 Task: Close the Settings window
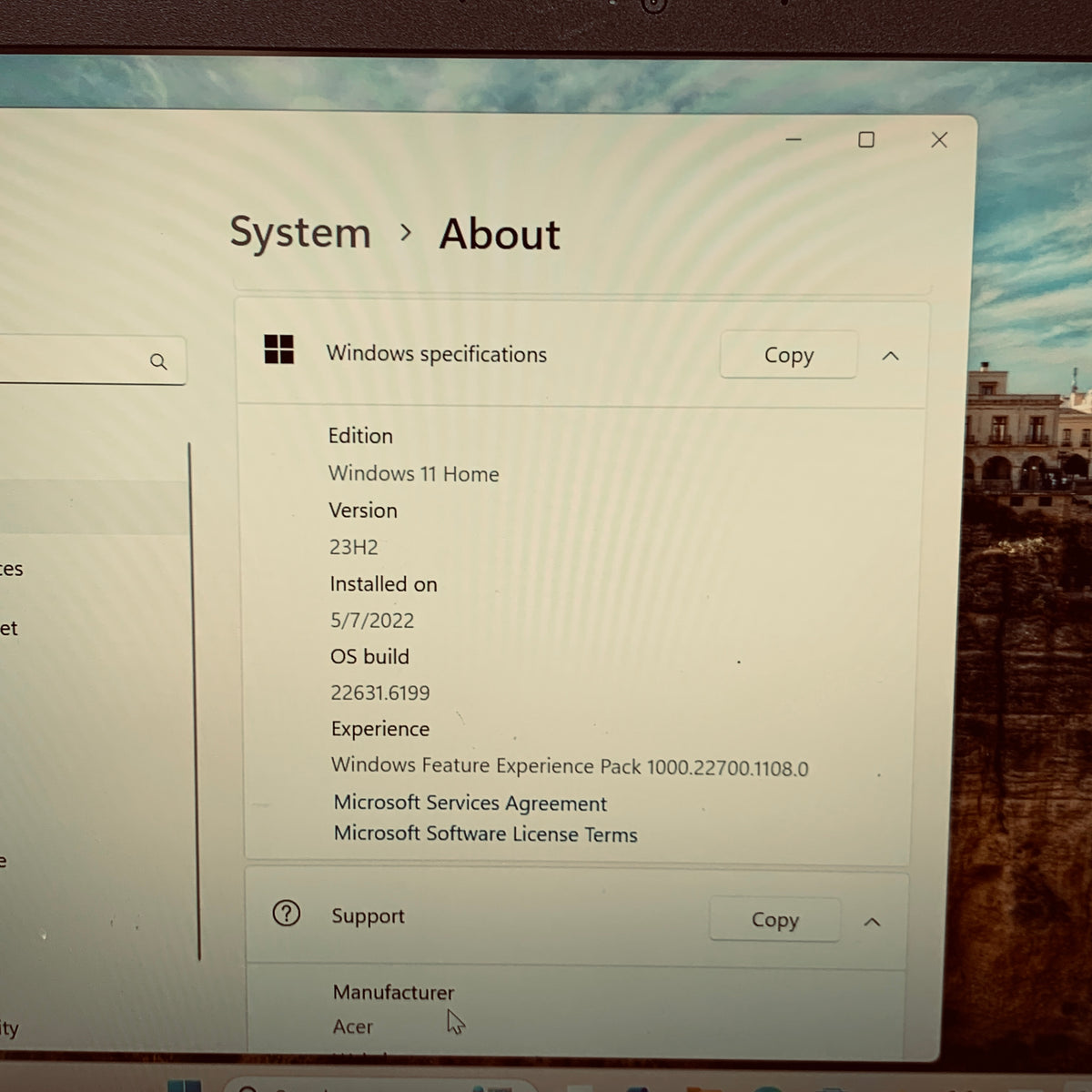[x=939, y=139]
